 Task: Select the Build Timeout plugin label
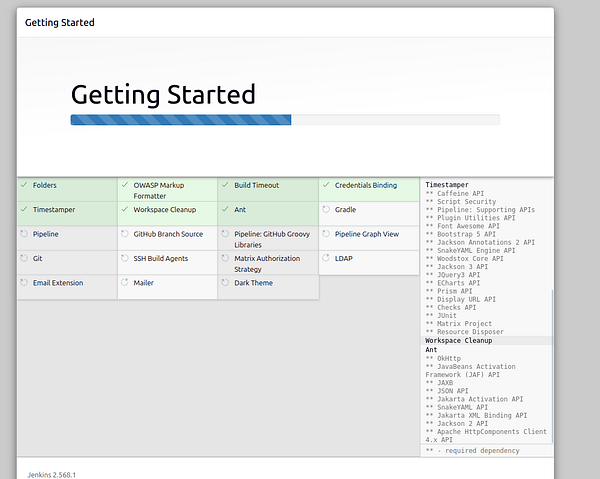[x=257, y=185]
